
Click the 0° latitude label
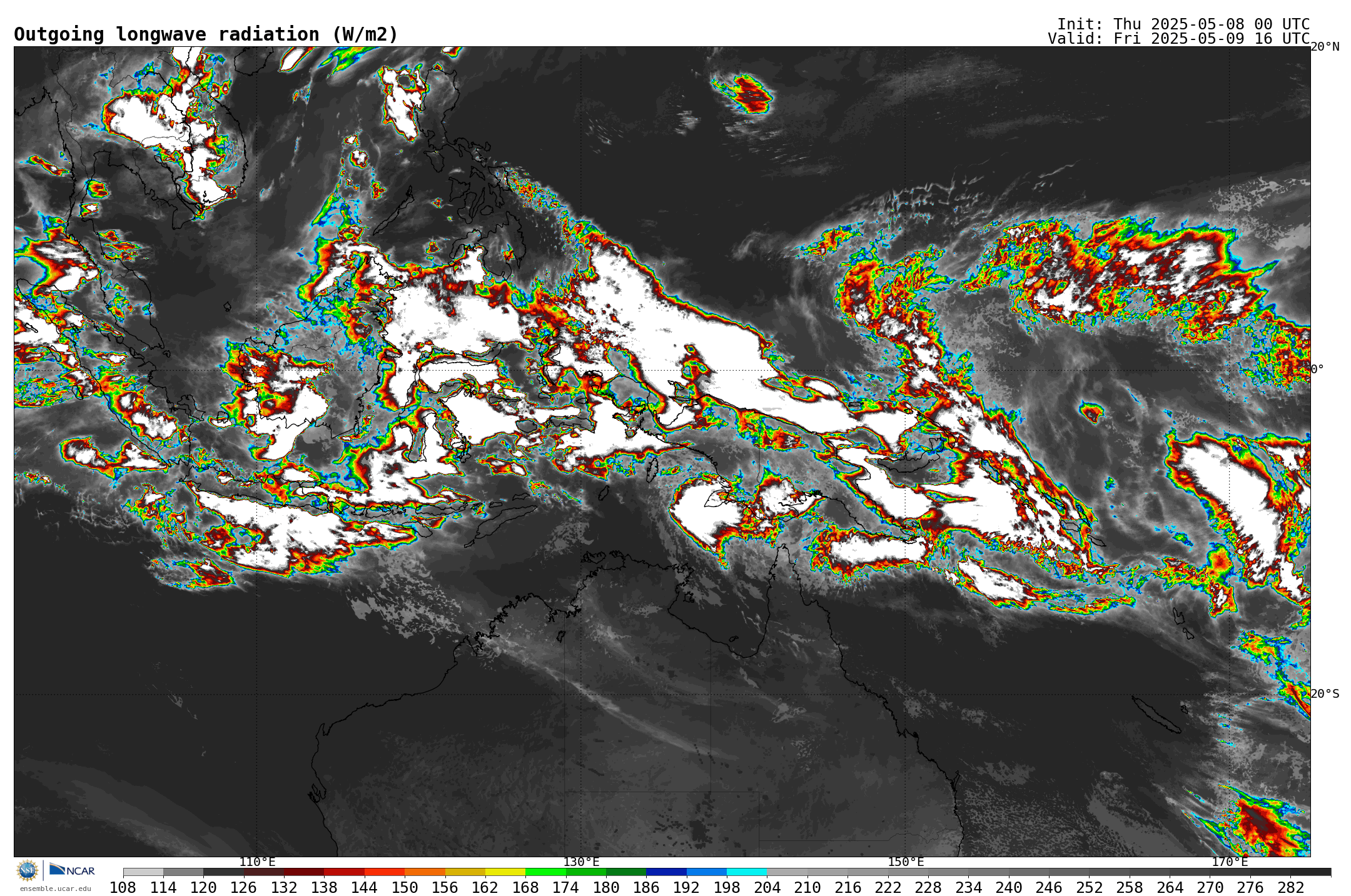tap(1317, 369)
